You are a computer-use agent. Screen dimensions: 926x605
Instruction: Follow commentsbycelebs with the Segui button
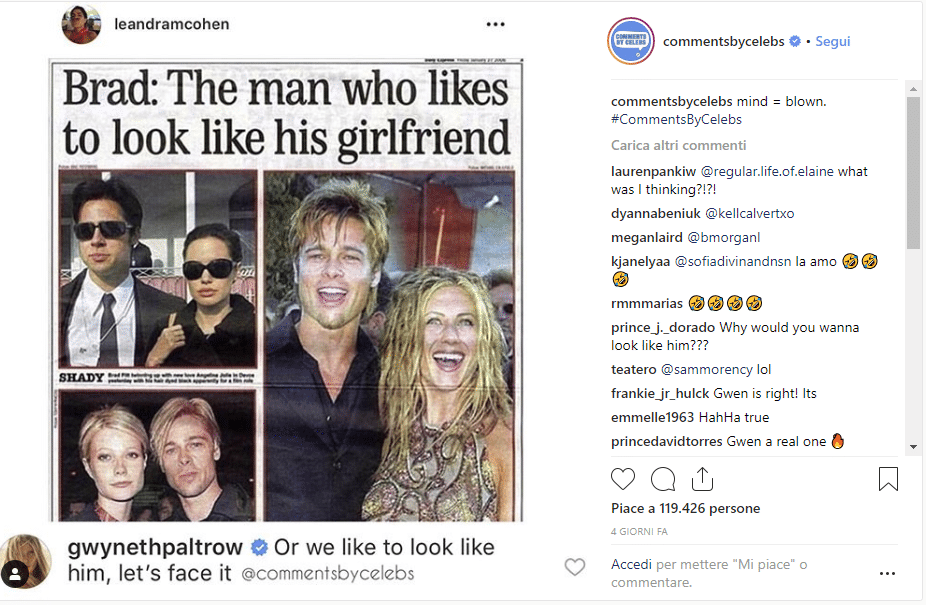click(832, 41)
